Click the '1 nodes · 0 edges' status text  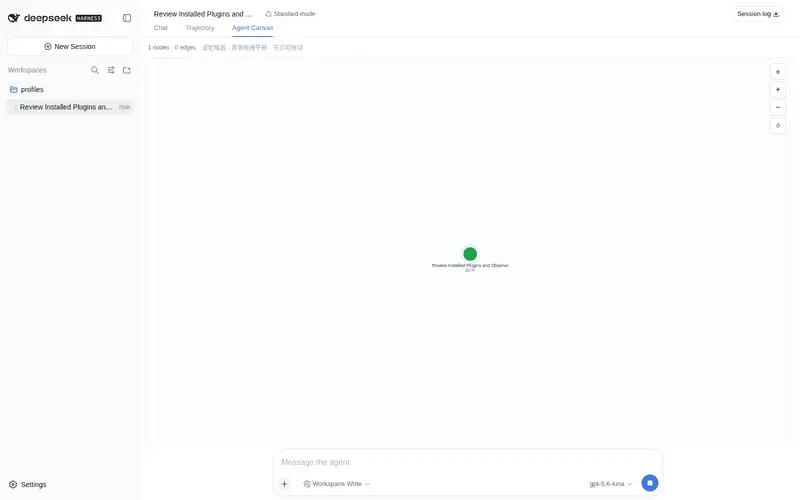[x=172, y=47]
